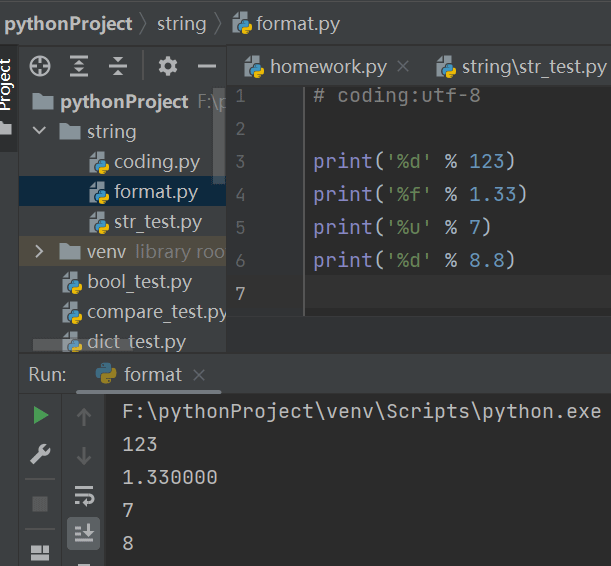This screenshot has width=611, height=566.
Task: Rerun format with the green play icon
Action: (x=40, y=415)
